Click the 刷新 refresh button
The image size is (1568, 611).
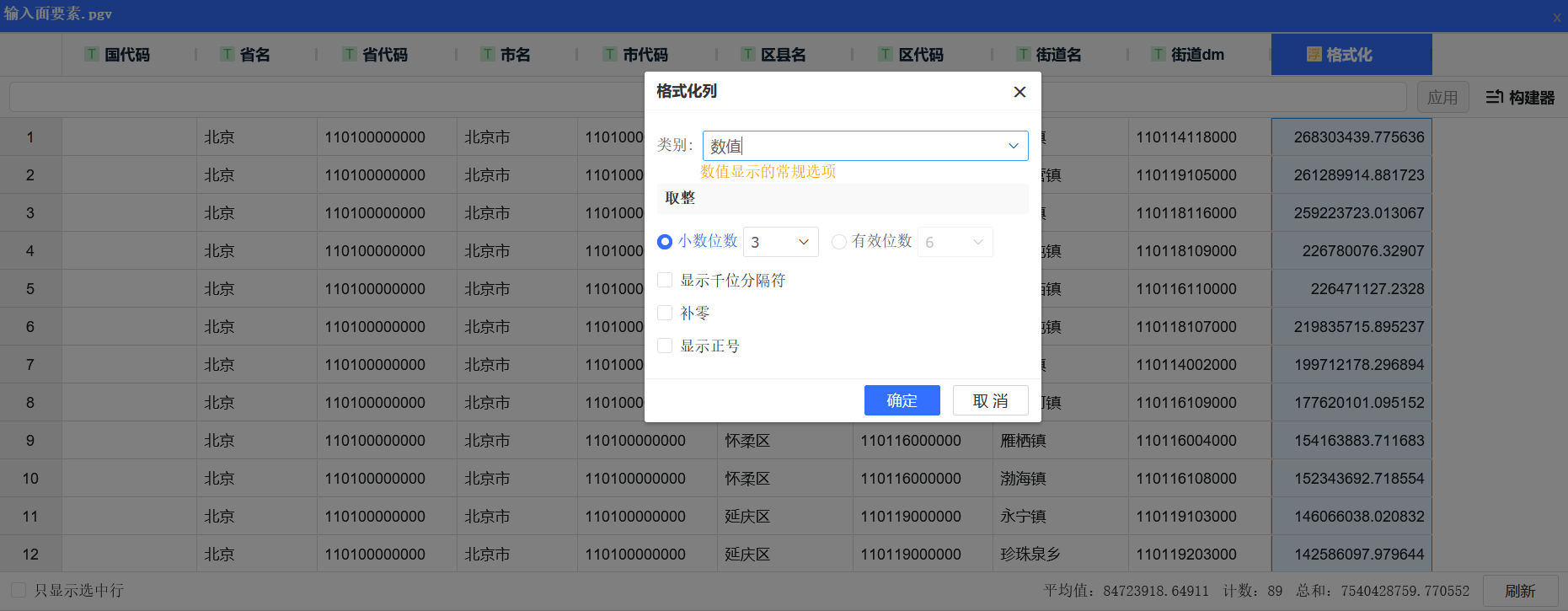[1520, 591]
